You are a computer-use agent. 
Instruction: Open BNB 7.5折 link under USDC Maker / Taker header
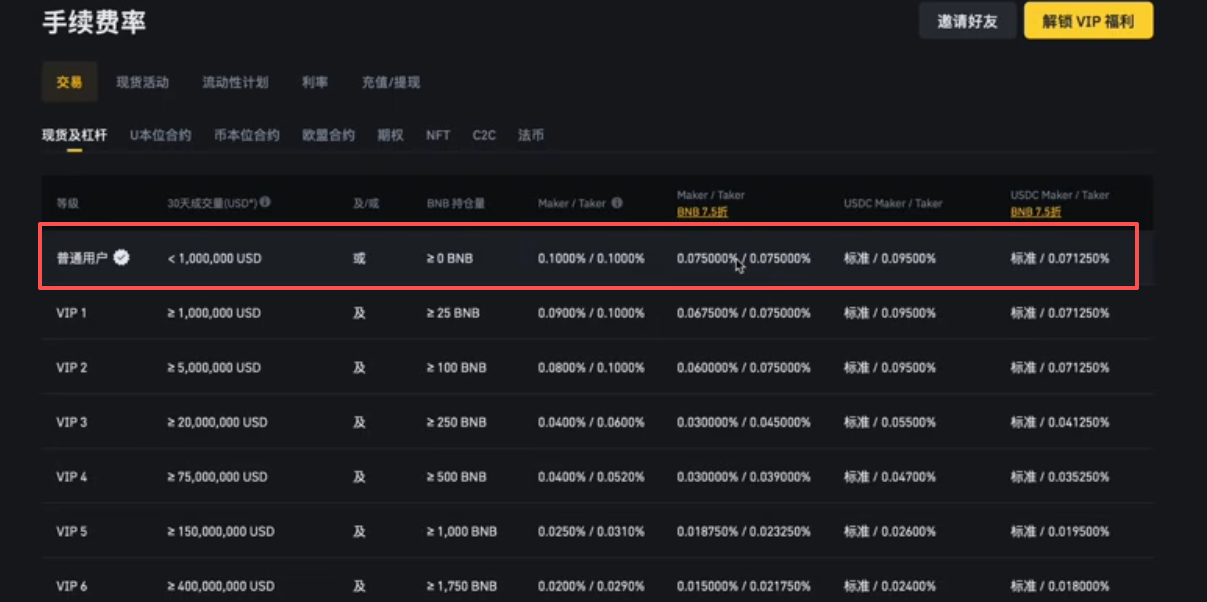1035,212
